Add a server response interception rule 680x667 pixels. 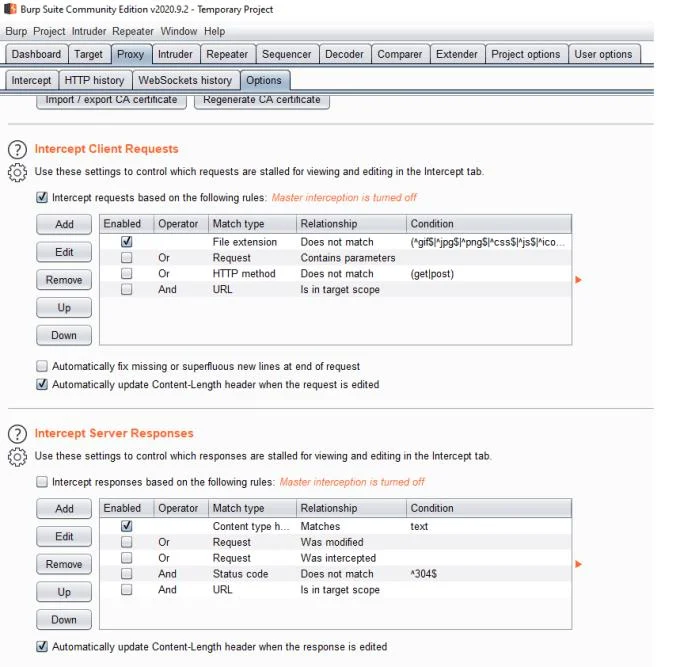[64, 509]
